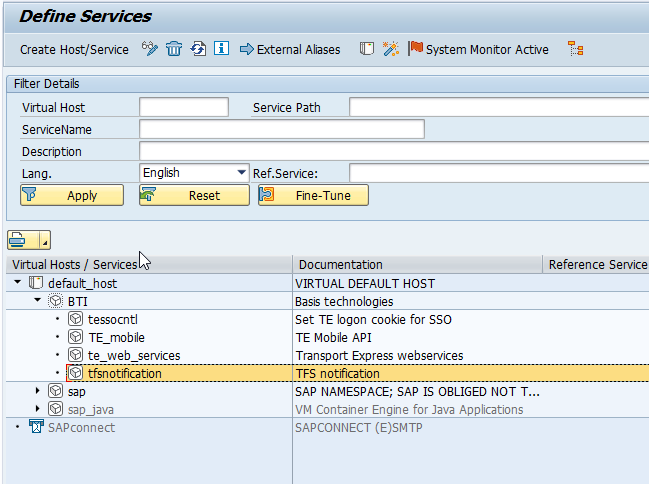The width and height of the screenshot is (649, 484).
Task: Click the Fine-Tune button
Action: pos(313,195)
